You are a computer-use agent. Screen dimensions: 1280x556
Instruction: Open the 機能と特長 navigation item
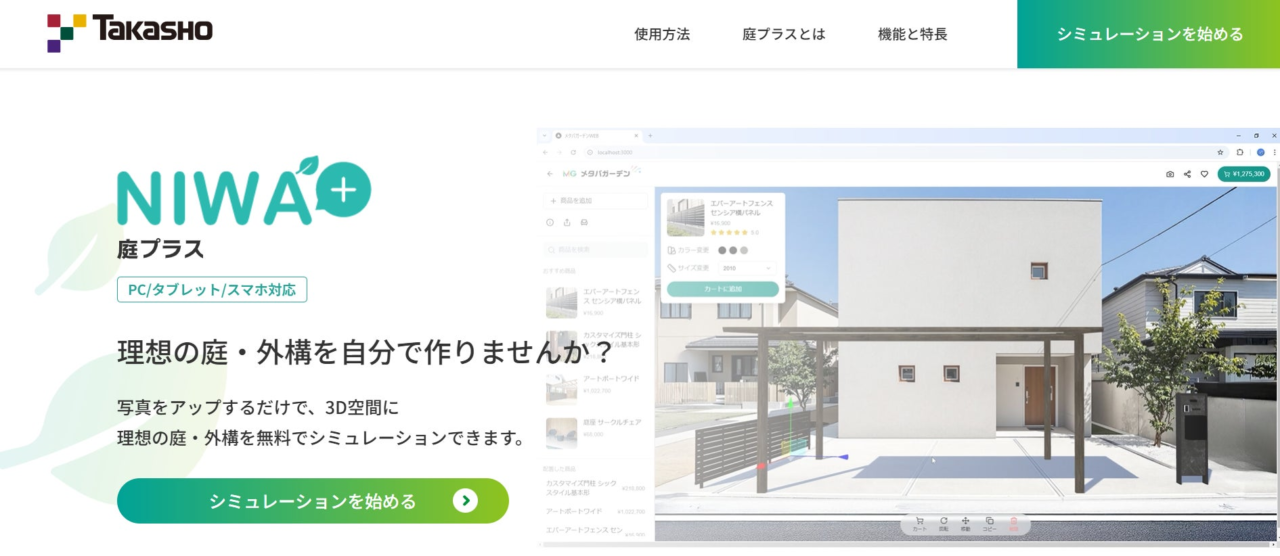pyautogui.click(x=912, y=34)
